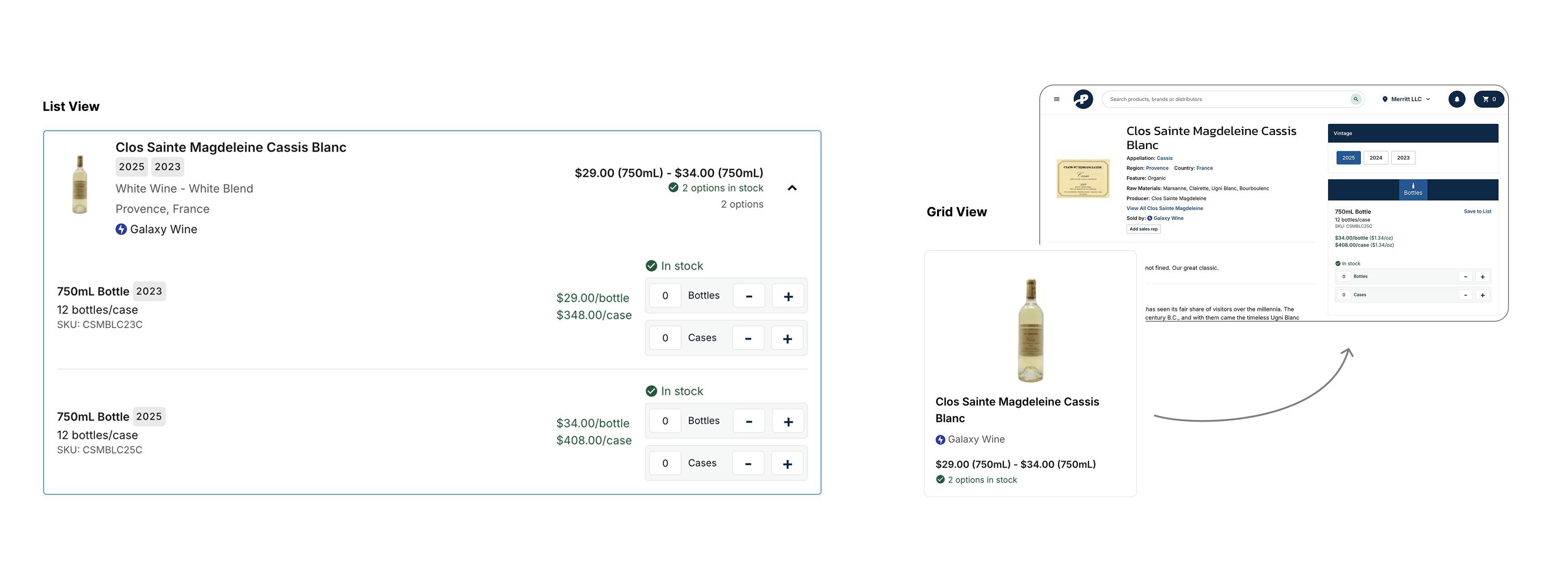Click '2 options in stock' check icon on grid card
This screenshot has height=568, width=1568.
point(940,480)
